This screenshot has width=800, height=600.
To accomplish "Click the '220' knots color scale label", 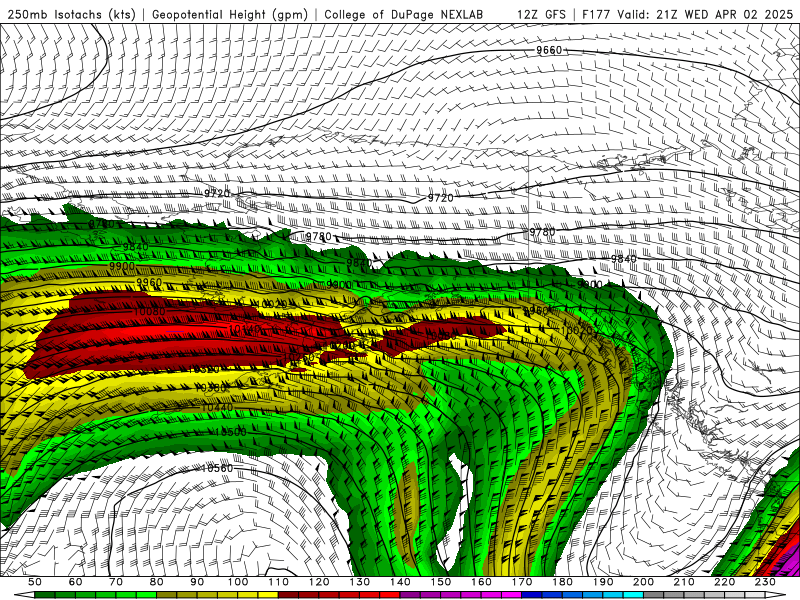I will click(x=724, y=582).
